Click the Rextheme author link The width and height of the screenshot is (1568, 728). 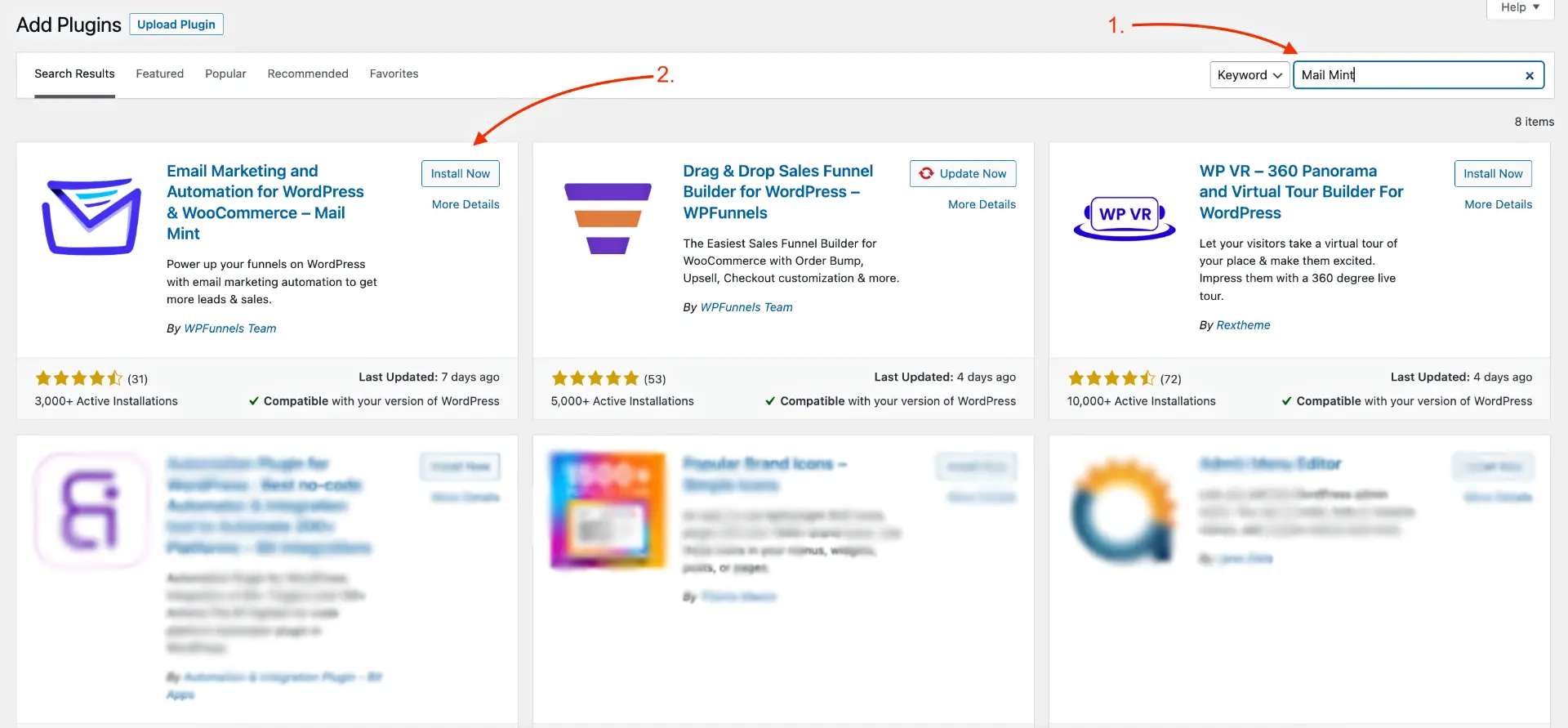(1243, 325)
